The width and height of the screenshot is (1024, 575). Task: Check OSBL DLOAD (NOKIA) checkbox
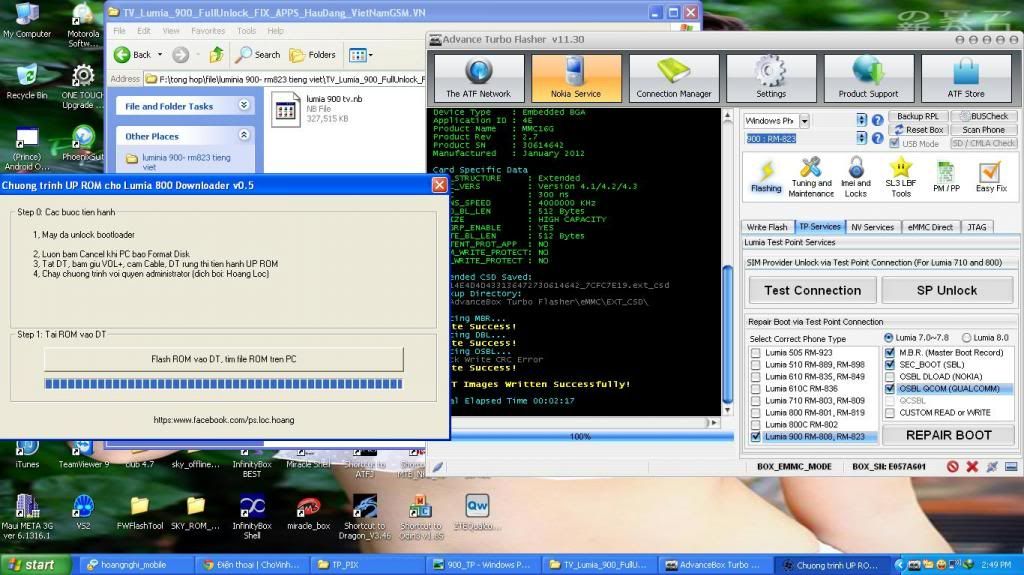click(x=889, y=376)
